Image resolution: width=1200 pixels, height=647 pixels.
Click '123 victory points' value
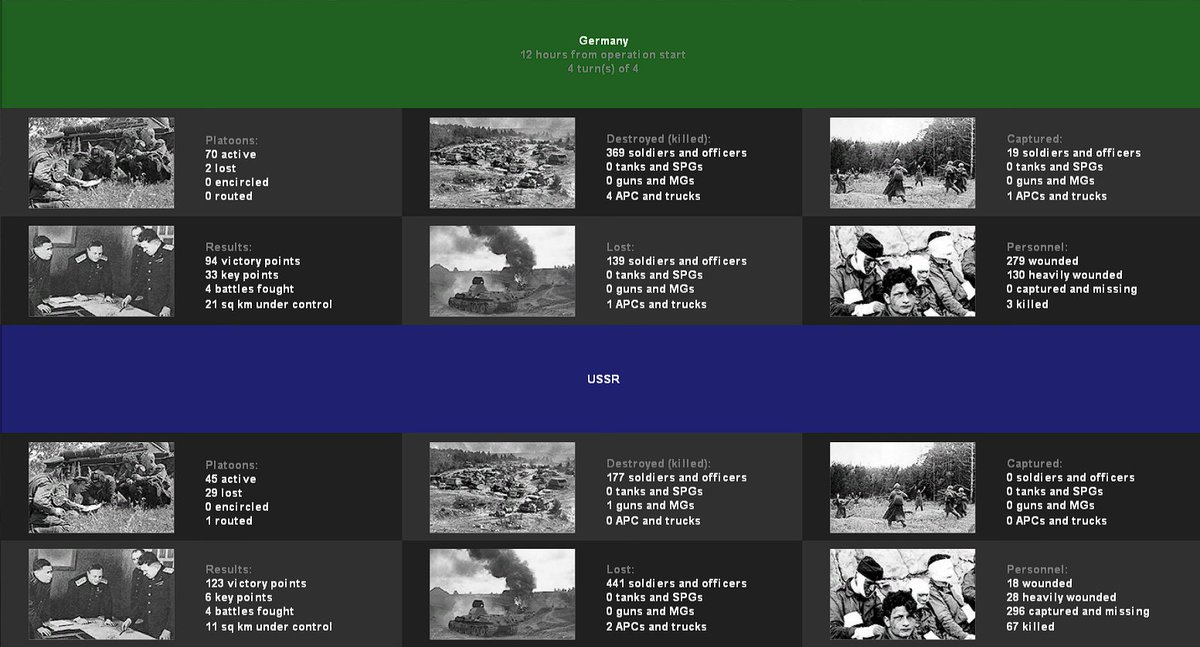256,583
